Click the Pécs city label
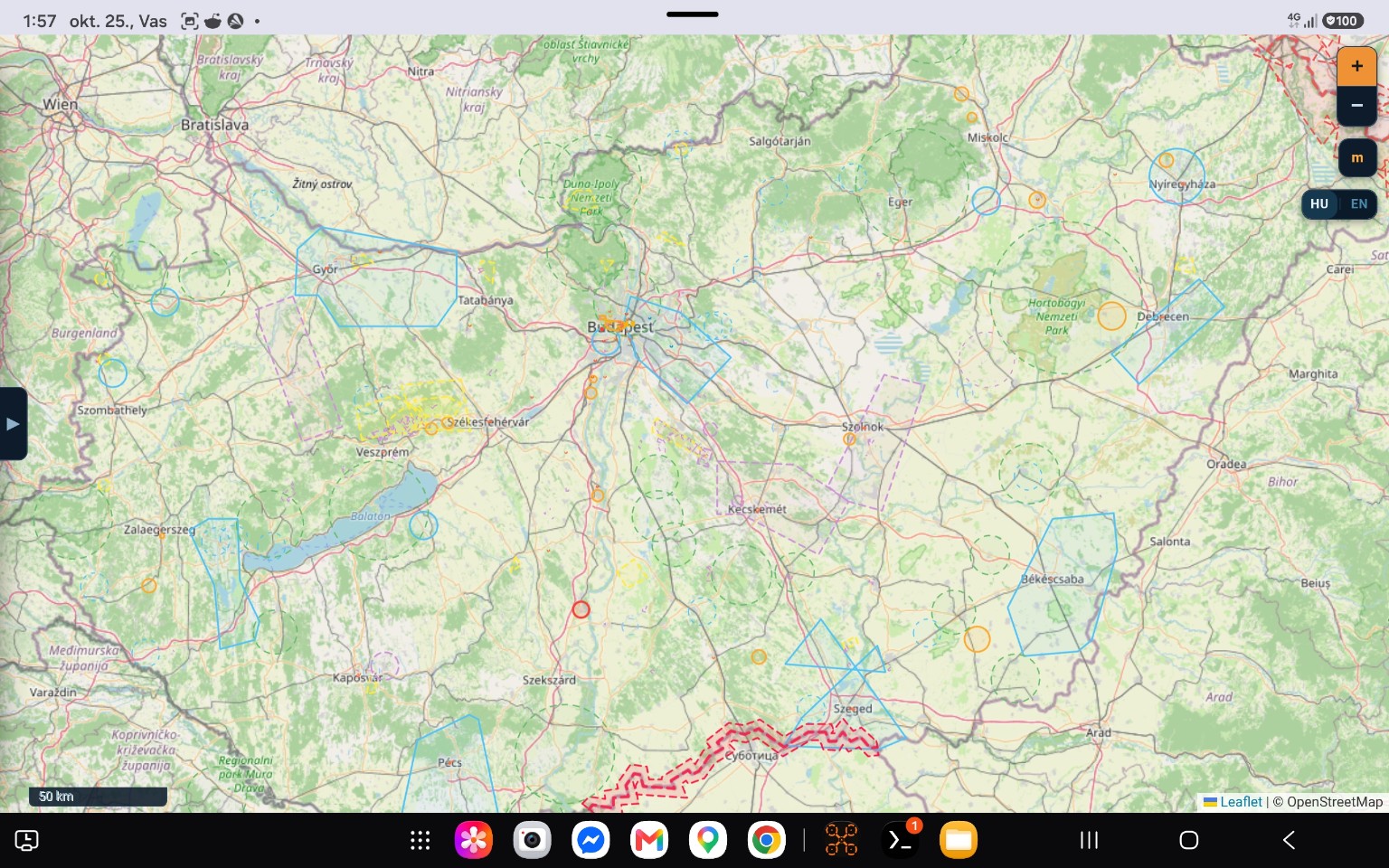The height and width of the screenshot is (868, 1389). (x=449, y=762)
